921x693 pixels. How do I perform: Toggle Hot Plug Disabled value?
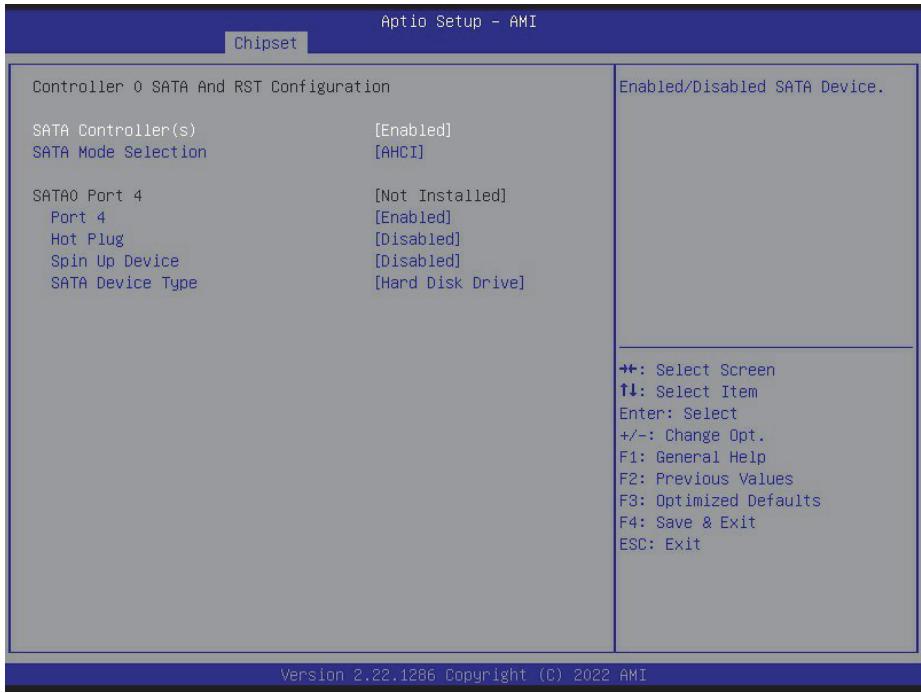click(418, 239)
